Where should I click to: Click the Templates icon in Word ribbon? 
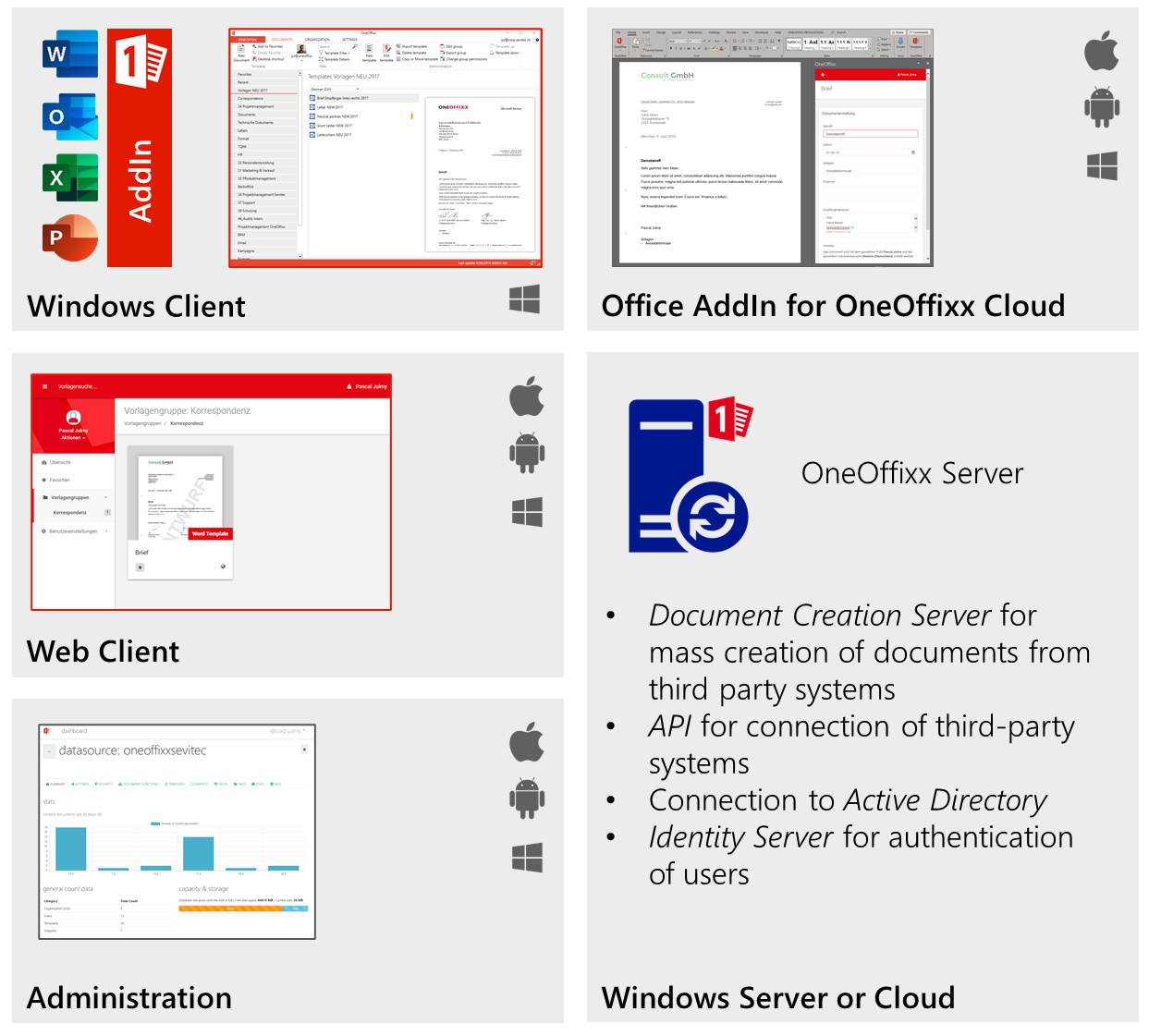[915, 43]
